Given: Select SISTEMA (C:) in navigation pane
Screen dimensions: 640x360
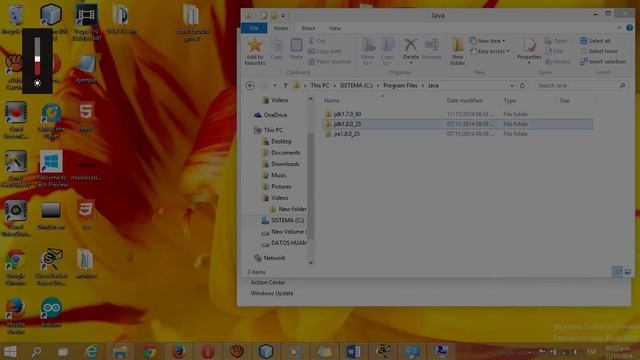Looking at the screenshot, I should [282, 220].
